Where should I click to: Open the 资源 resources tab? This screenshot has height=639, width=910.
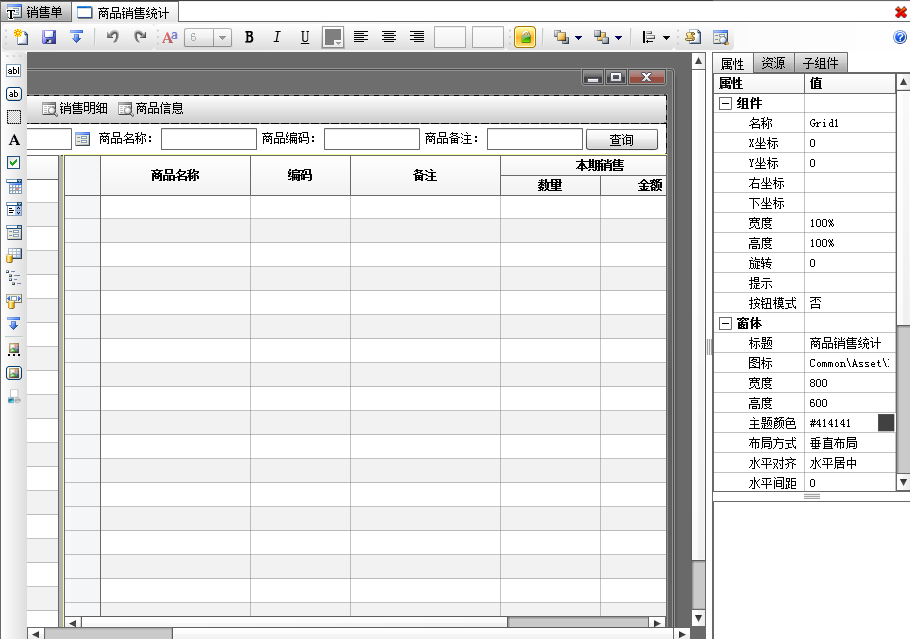[x=774, y=63]
